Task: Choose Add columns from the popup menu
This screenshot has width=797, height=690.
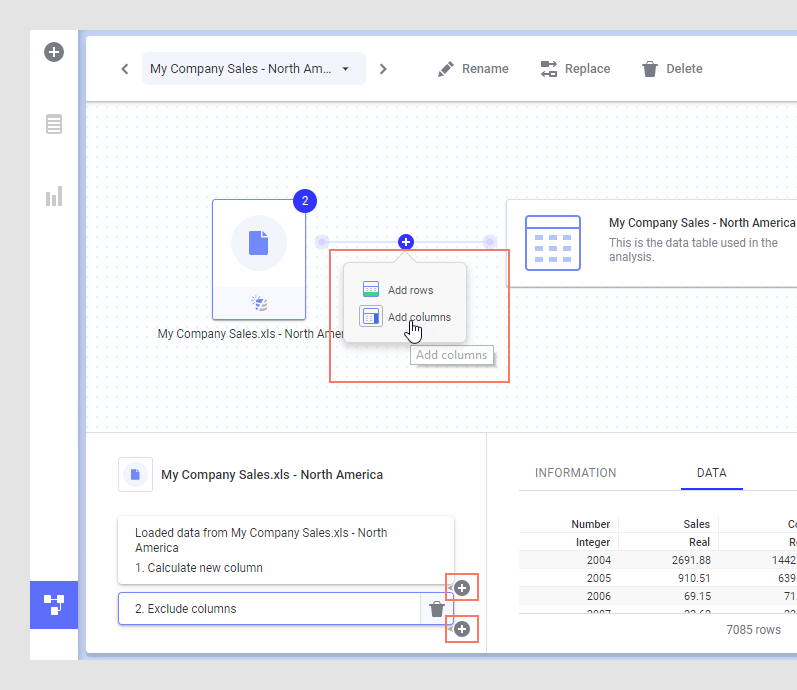Action: pos(418,317)
